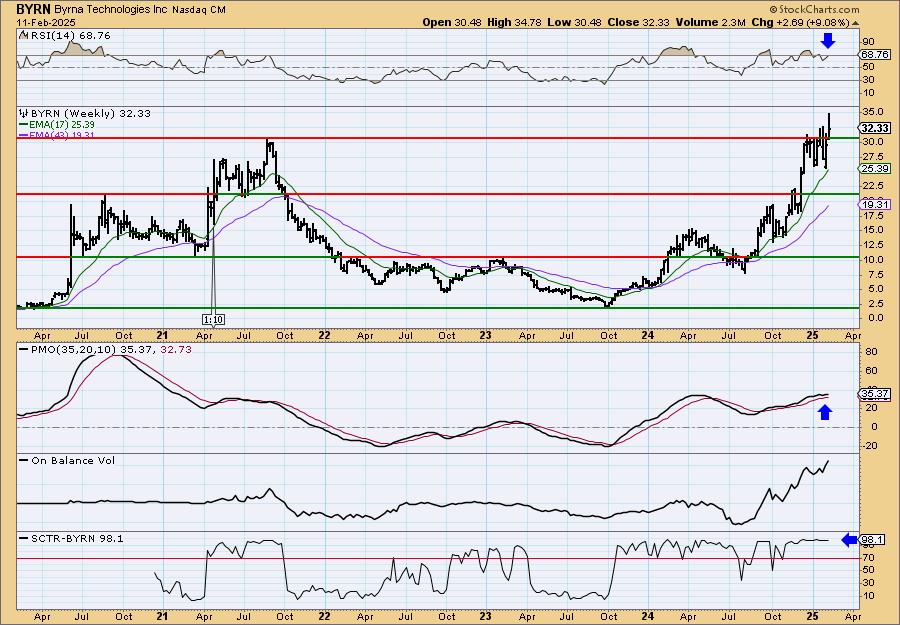Click the EMA(17) 25.39 legend entry
The height and width of the screenshot is (625, 900).
63,125
